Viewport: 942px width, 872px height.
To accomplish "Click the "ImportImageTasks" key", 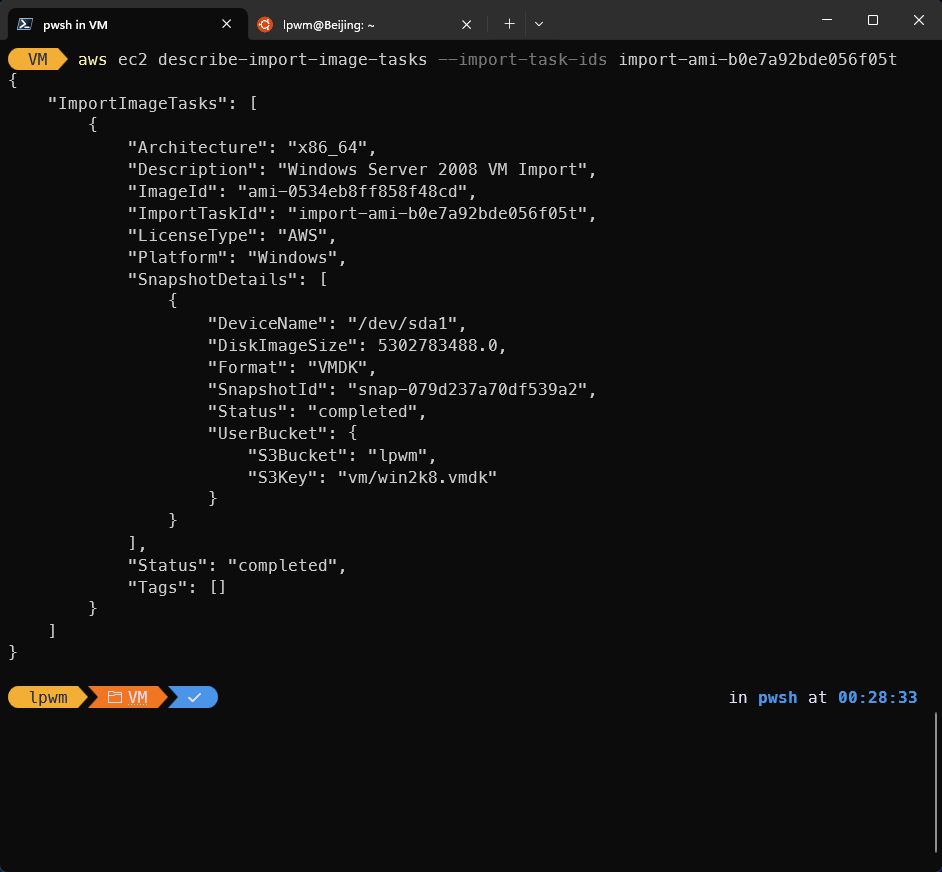I will point(142,103).
